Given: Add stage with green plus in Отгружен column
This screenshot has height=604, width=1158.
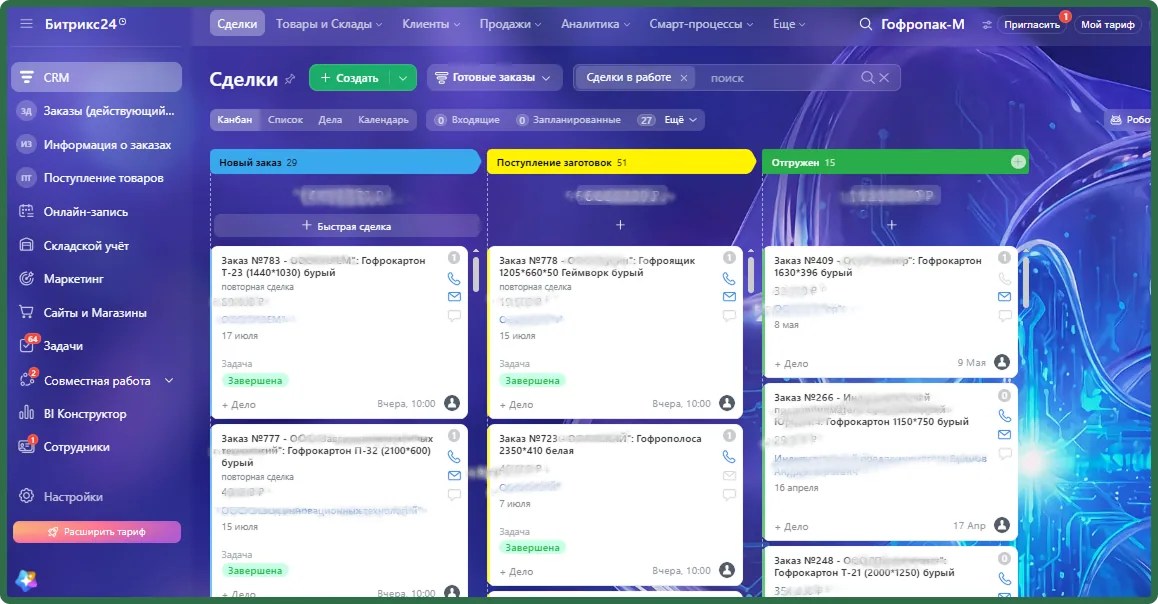Looking at the screenshot, I should [x=1018, y=162].
